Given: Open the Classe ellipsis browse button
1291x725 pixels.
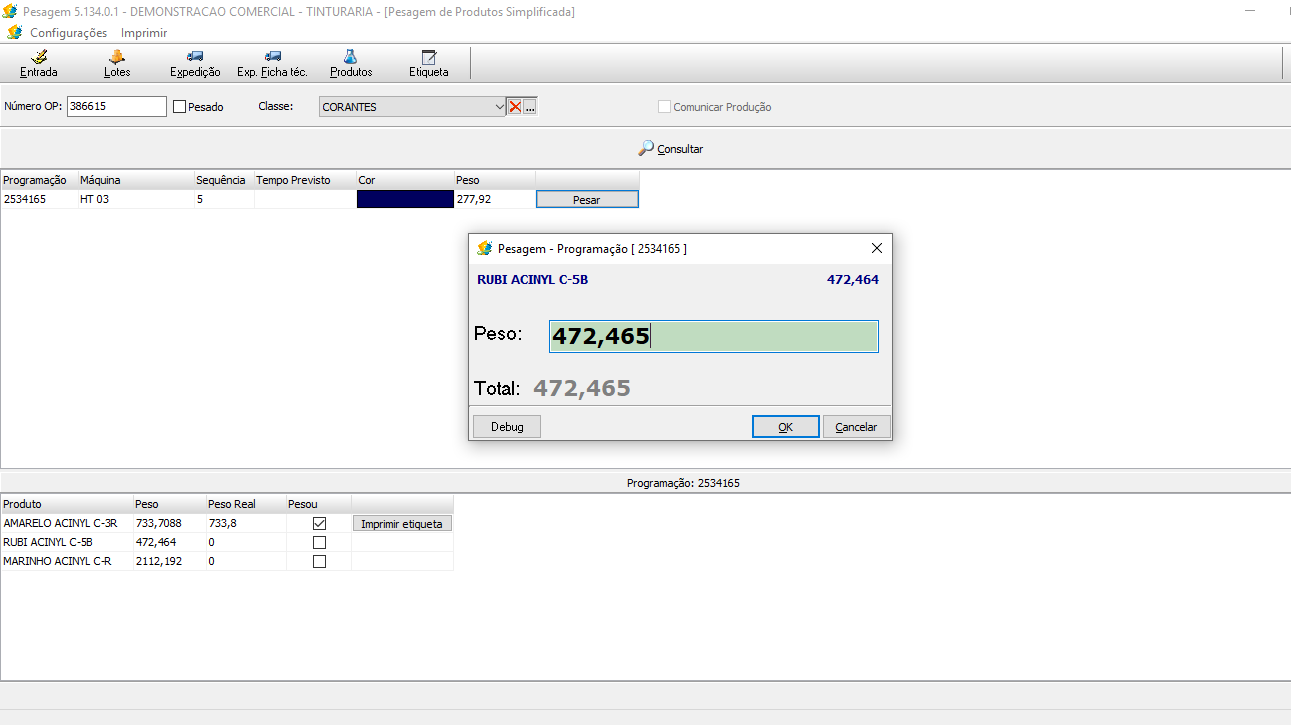Looking at the screenshot, I should (530, 107).
